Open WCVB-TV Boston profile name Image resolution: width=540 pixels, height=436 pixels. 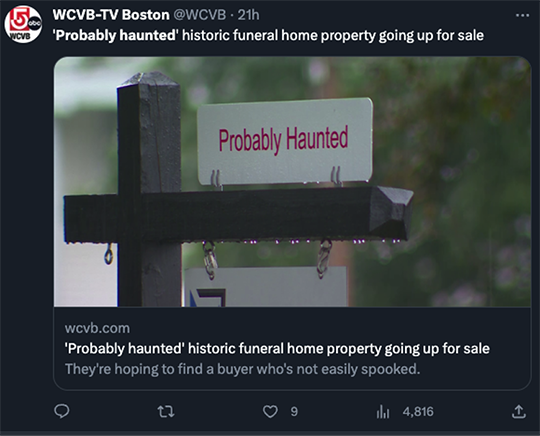(x=111, y=15)
